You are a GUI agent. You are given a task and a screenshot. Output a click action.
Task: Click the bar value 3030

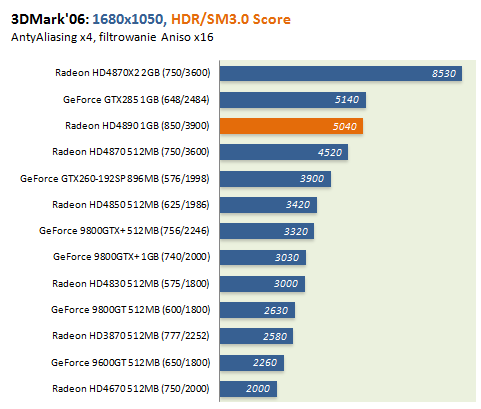(x=287, y=258)
